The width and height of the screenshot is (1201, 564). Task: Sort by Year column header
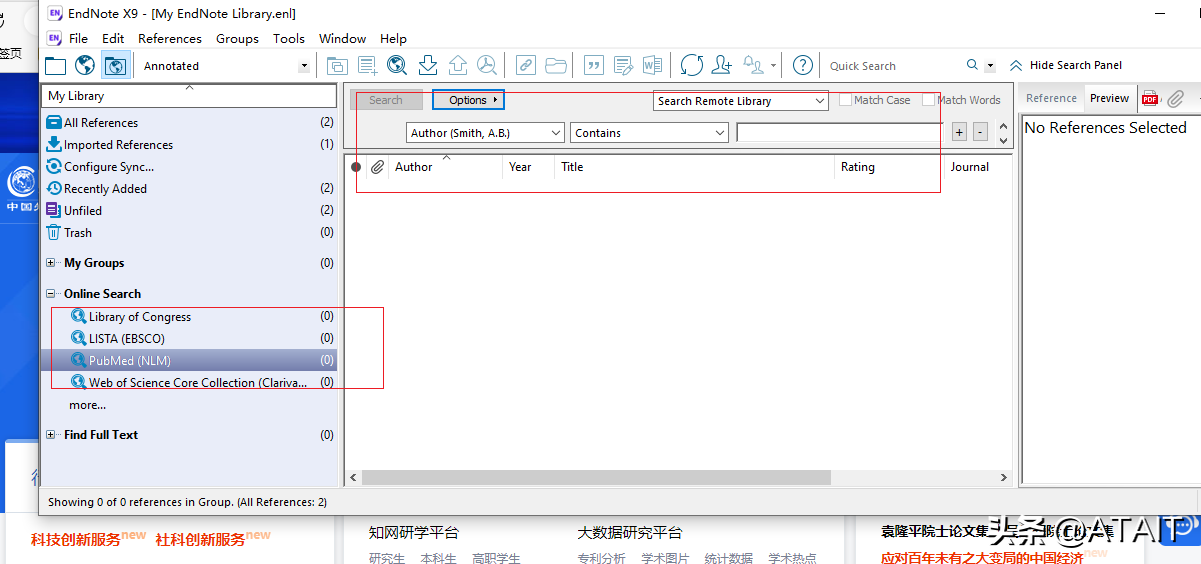click(x=529, y=167)
